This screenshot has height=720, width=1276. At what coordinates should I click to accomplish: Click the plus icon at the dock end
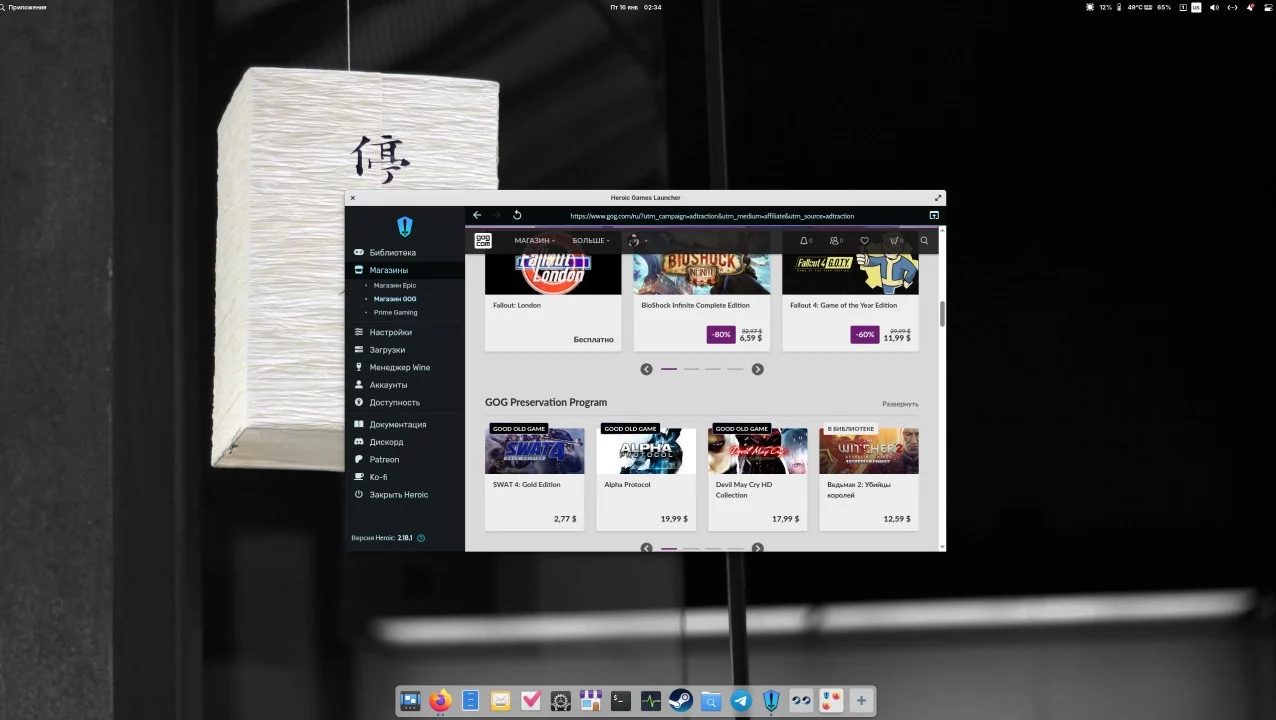[861, 701]
